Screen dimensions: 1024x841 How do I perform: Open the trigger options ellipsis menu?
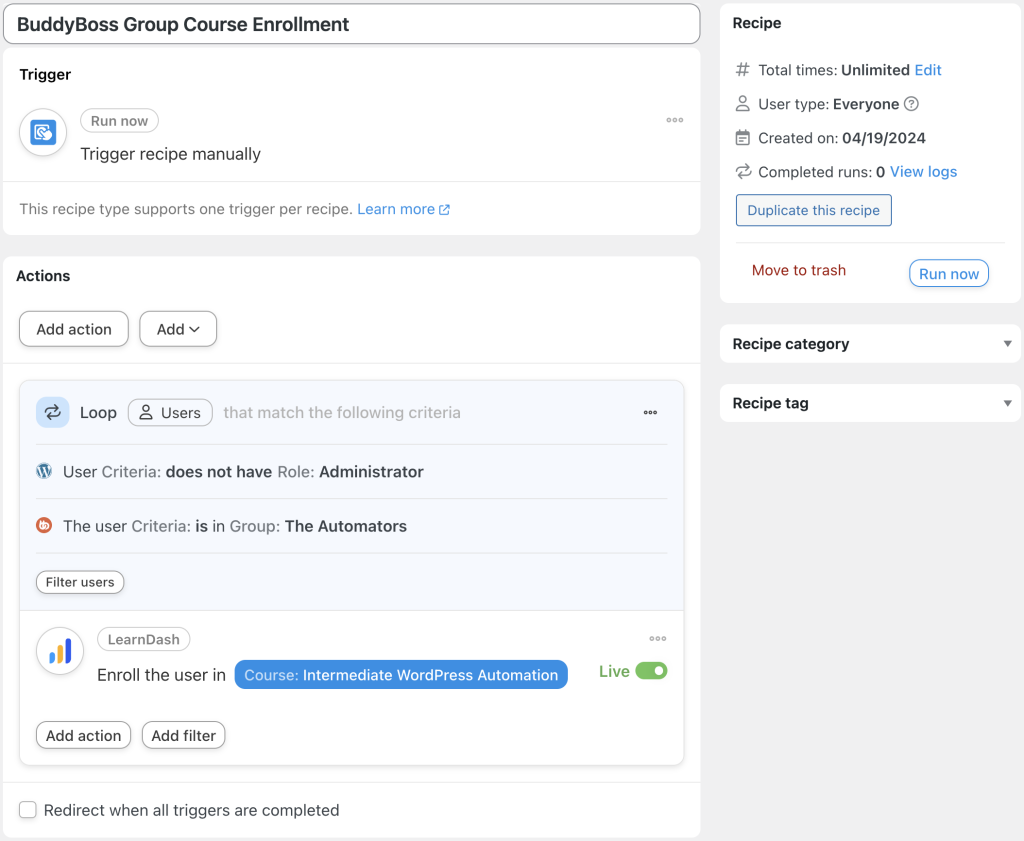pos(674,118)
